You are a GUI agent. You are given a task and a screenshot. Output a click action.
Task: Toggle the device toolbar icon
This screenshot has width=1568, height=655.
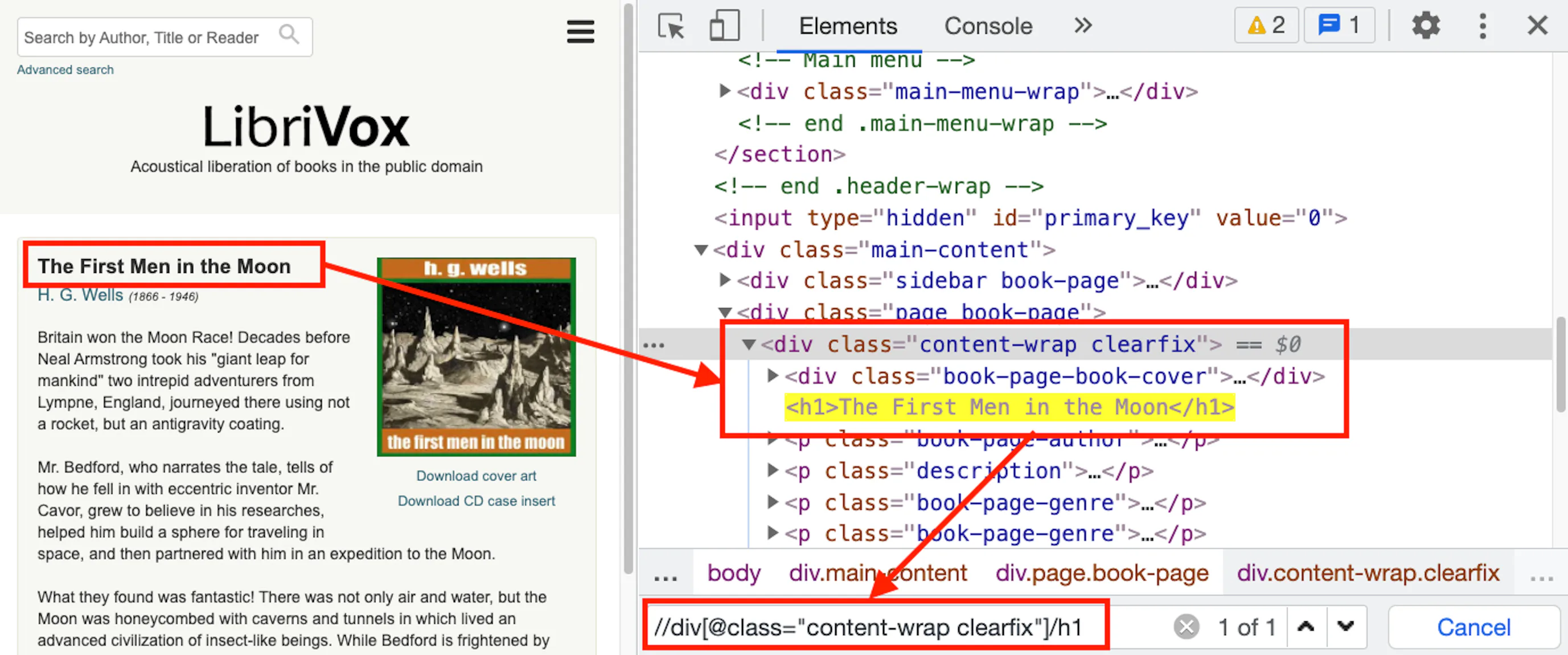(724, 26)
